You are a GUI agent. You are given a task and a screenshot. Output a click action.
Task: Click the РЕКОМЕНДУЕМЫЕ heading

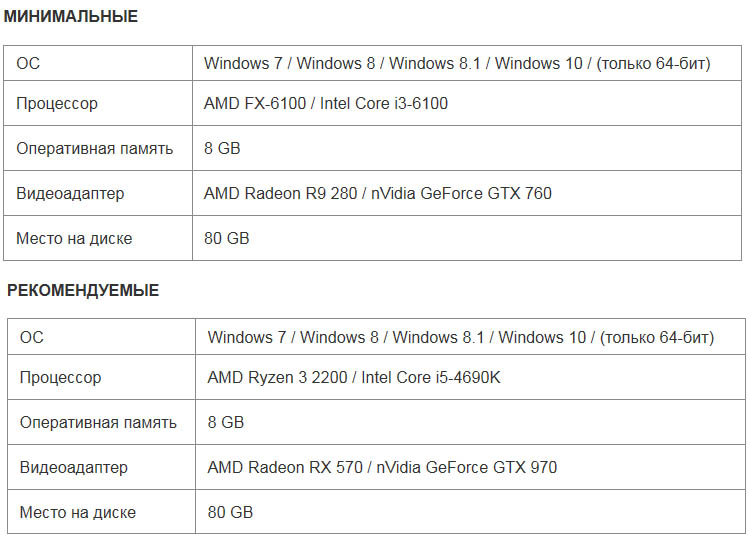click(x=83, y=291)
